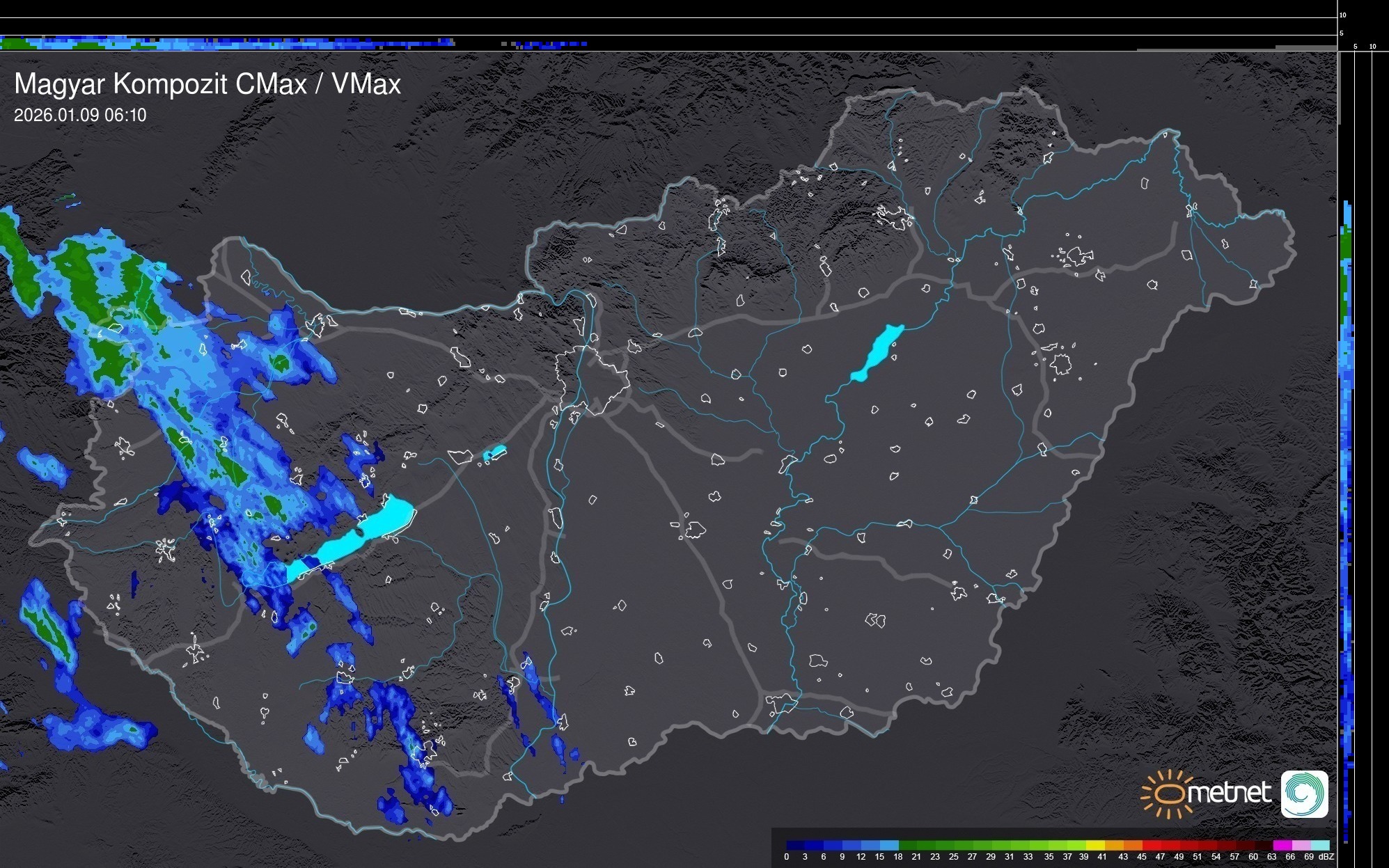Click the metnet wordmark text
Image resolution: width=1389 pixels, height=868 pixels.
[x=1230, y=793]
